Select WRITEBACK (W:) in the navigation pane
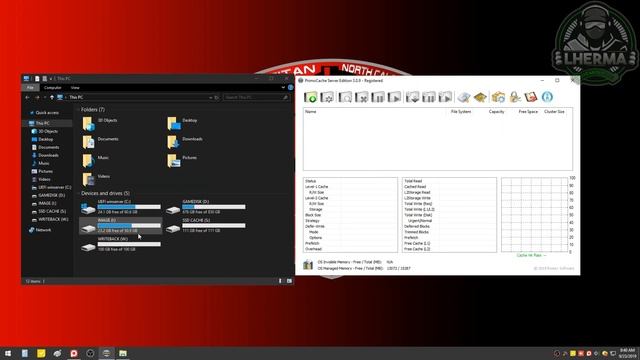The width and height of the screenshot is (640, 360). pos(53,219)
